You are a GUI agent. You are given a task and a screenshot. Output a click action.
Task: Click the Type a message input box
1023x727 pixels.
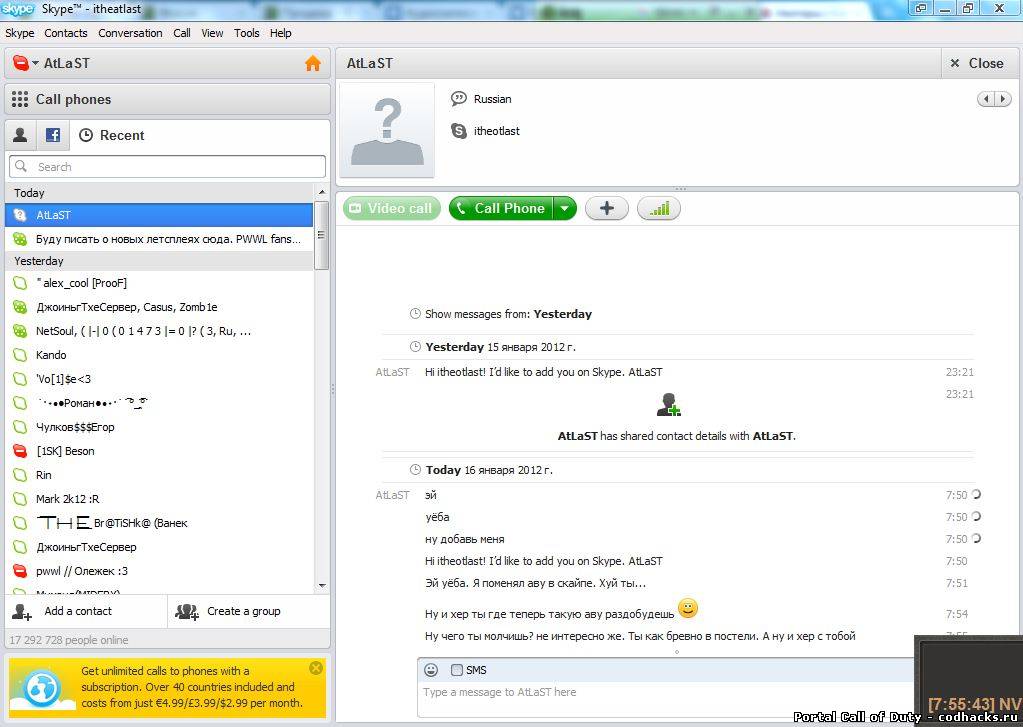click(665, 698)
